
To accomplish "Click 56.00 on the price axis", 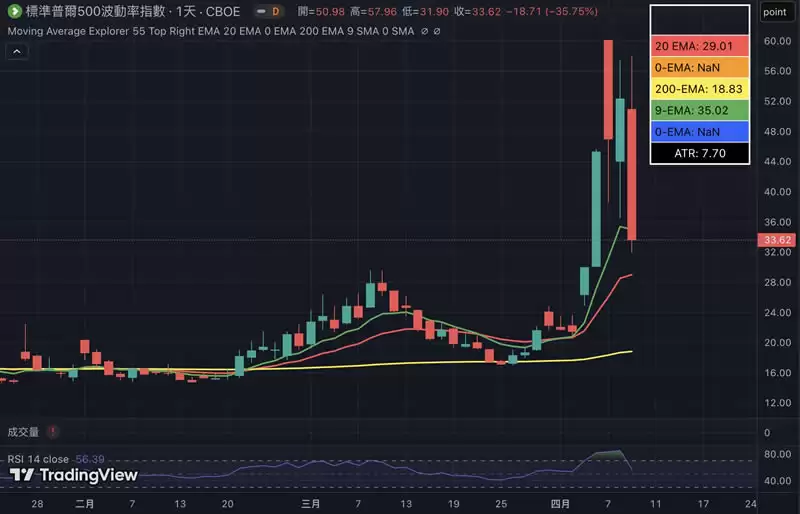I will point(778,71).
